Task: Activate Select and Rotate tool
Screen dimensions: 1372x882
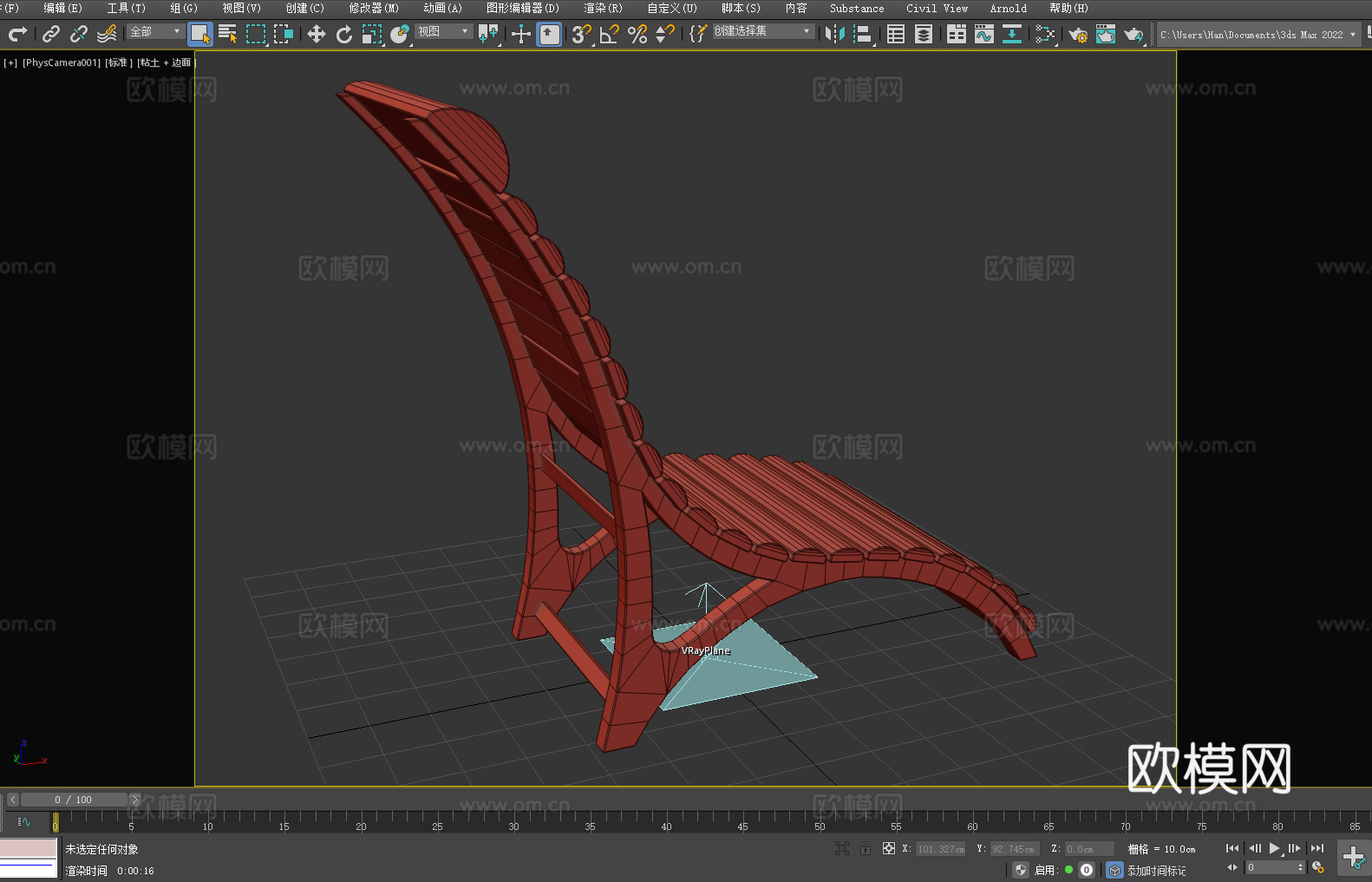Action: click(x=344, y=35)
